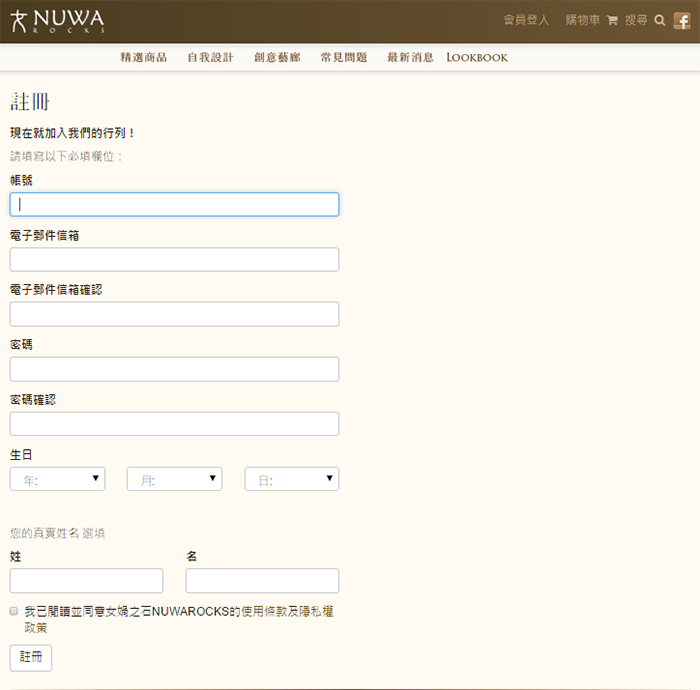The height and width of the screenshot is (690, 700).
Task: Click the 電子郵件信箱 email field
Action: (175, 259)
